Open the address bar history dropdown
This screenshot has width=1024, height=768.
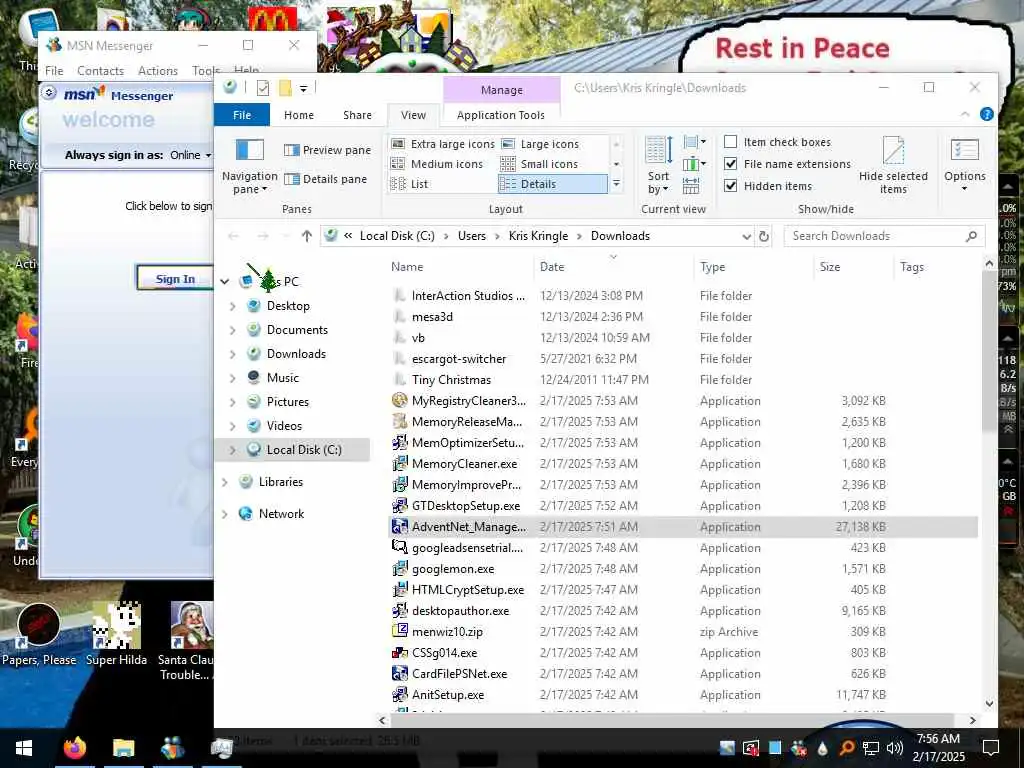point(746,236)
